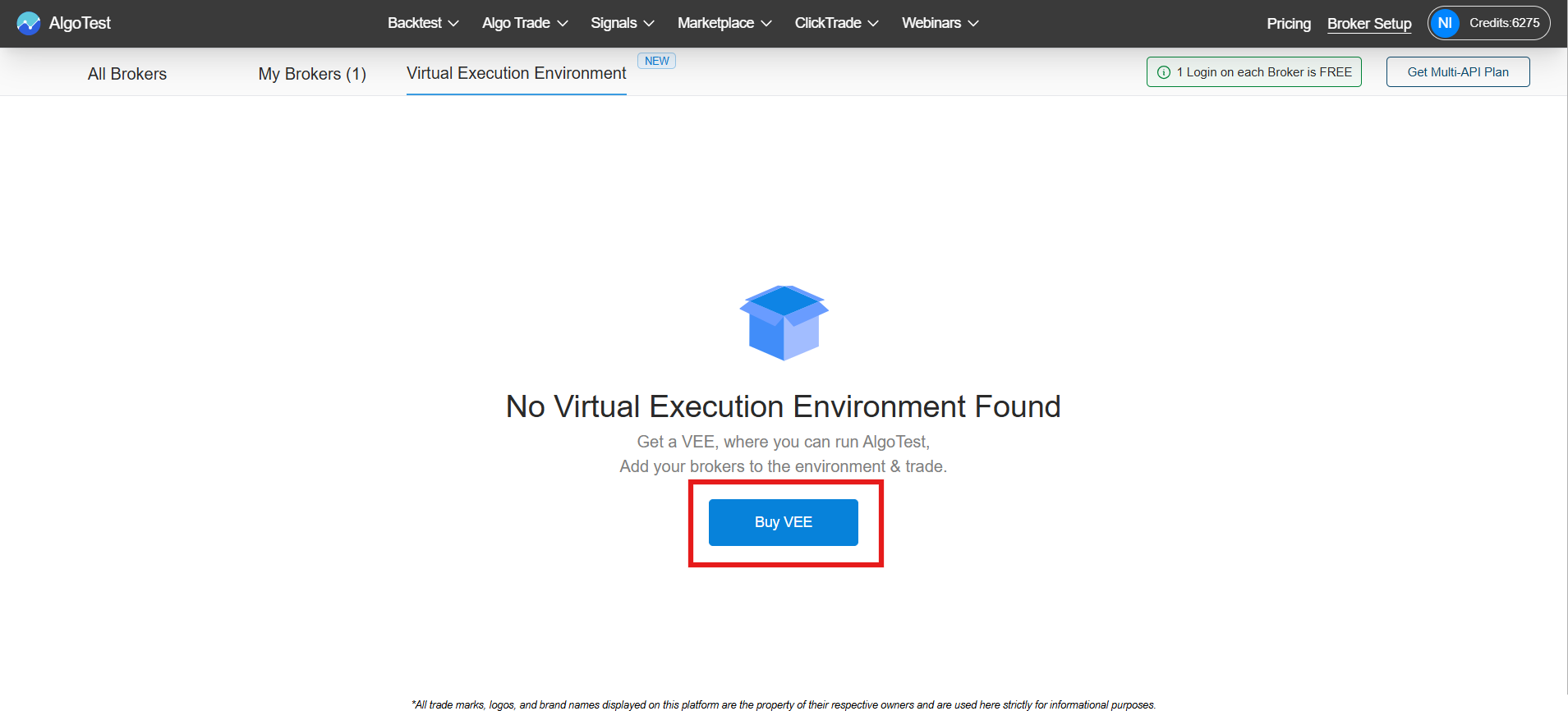The width and height of the screenshot is (1568, 711).
Task: Expand the ClickTrade menu
Action: tap(836, 23)
